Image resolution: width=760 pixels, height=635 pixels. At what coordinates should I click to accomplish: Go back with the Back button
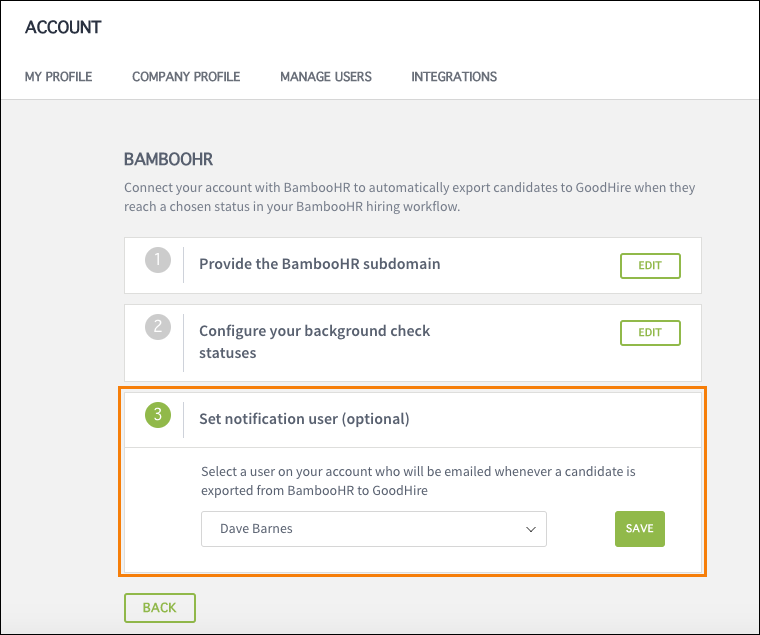coord(159,608)
